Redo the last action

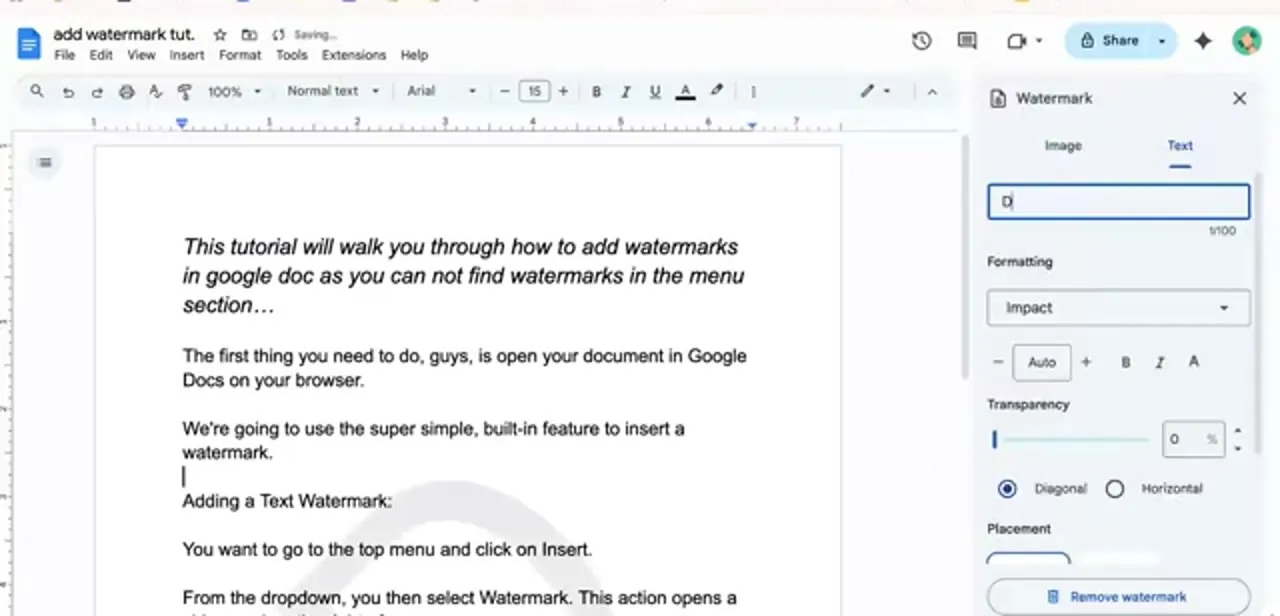click(x=97, y=92)
